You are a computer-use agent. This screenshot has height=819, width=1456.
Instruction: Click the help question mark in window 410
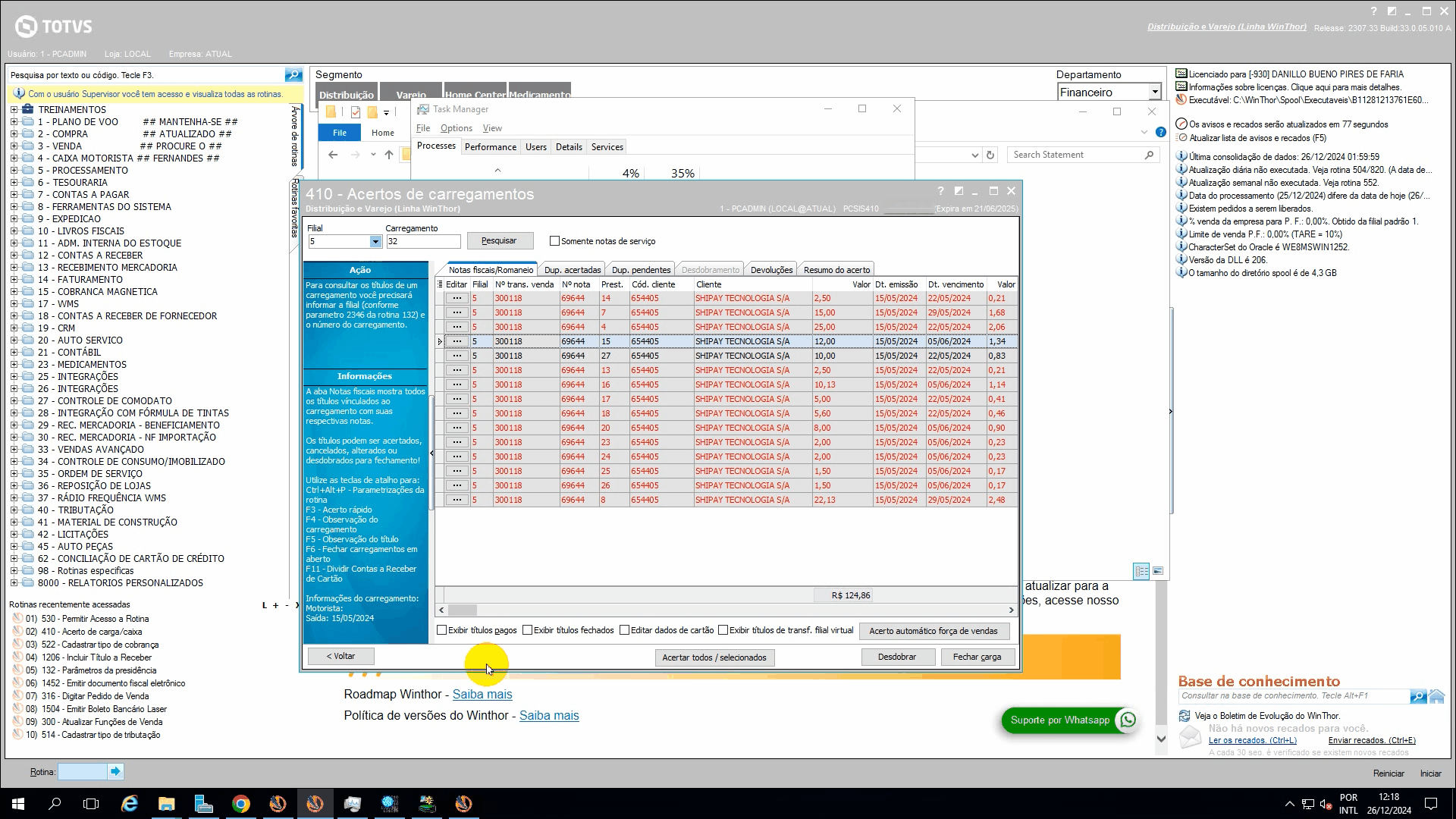click(940, 191)
